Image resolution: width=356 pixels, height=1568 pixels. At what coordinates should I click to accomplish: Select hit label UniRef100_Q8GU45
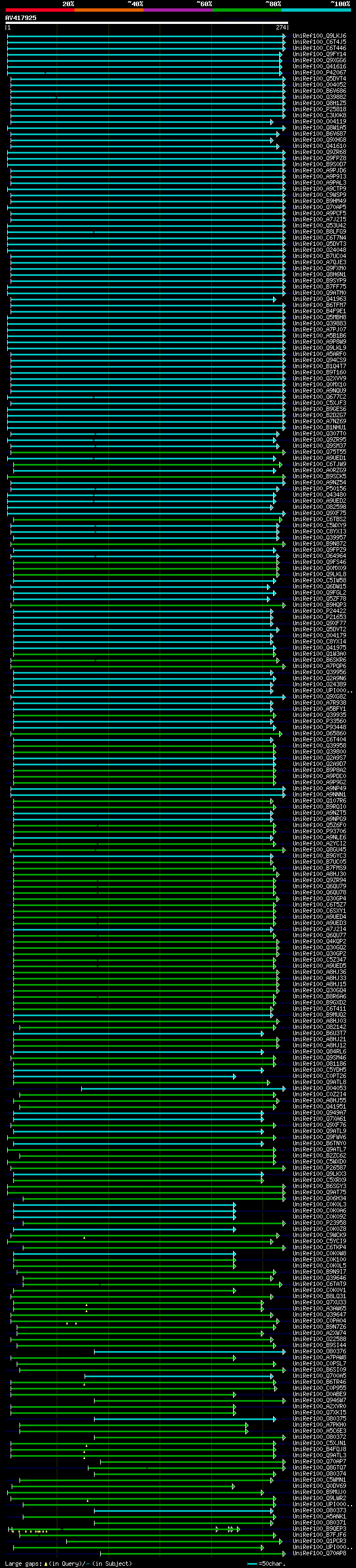319,849
